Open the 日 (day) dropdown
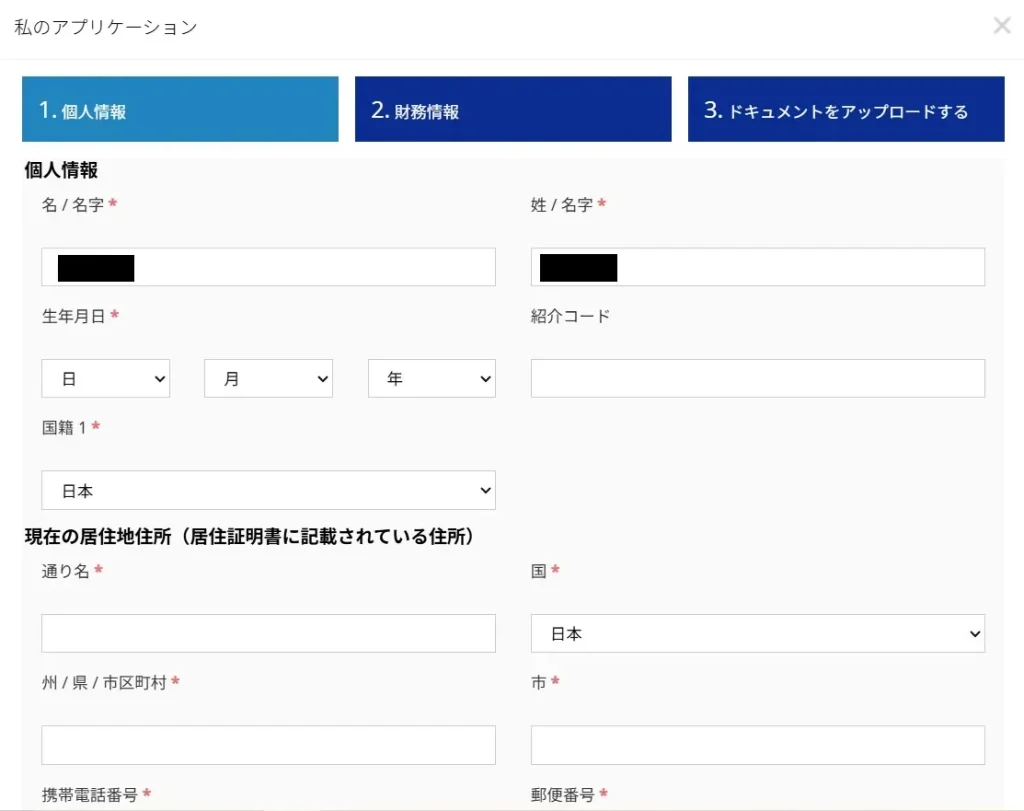 pos(105,378)
